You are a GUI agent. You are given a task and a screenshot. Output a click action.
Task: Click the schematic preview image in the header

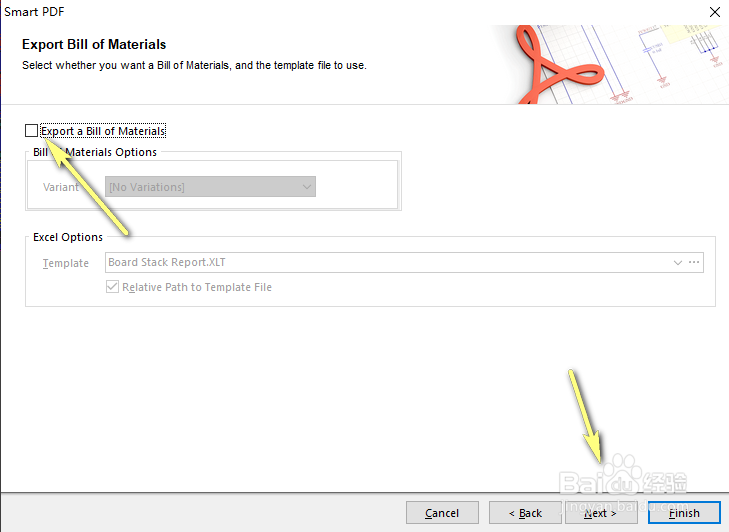point(670,50)
